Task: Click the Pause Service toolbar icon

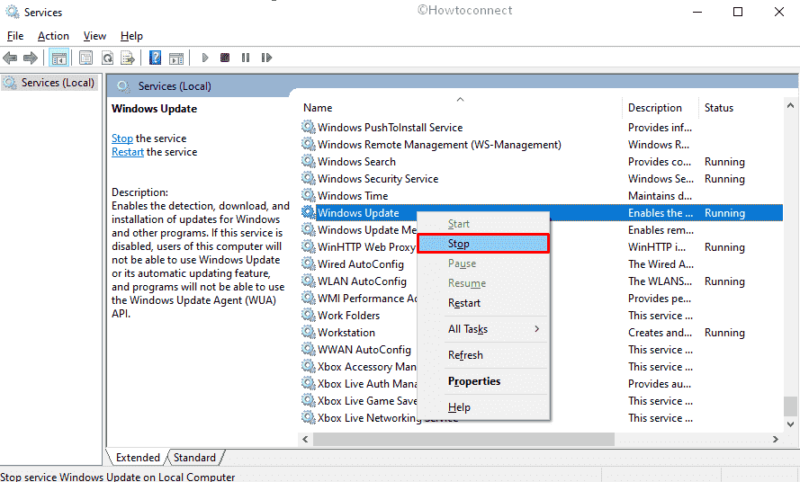Action: coord(245,58)
